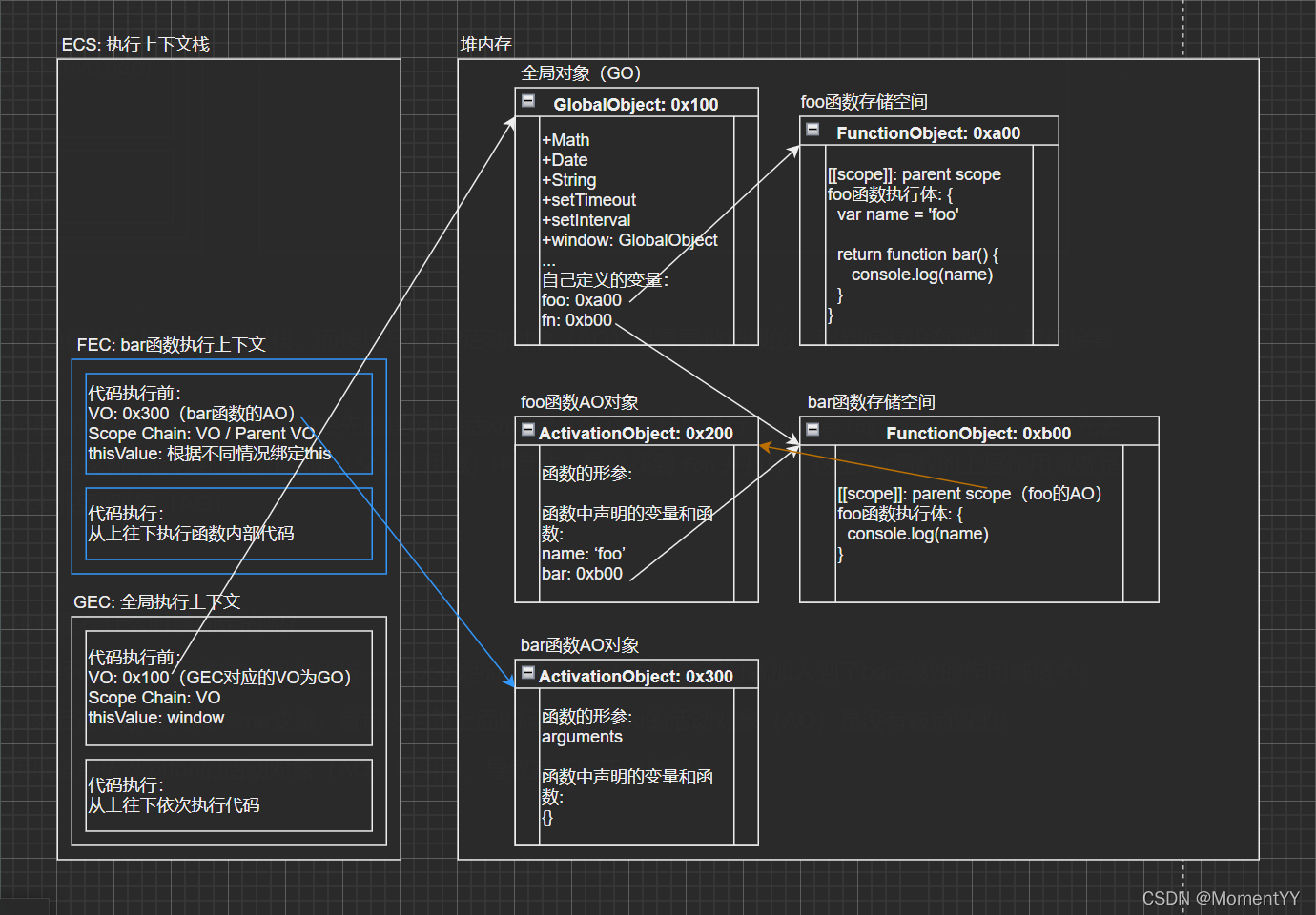Click 'Scope Chain: VO / Parent VO' line
Screen dimensions: 1316x915
[x=201, y=434]
